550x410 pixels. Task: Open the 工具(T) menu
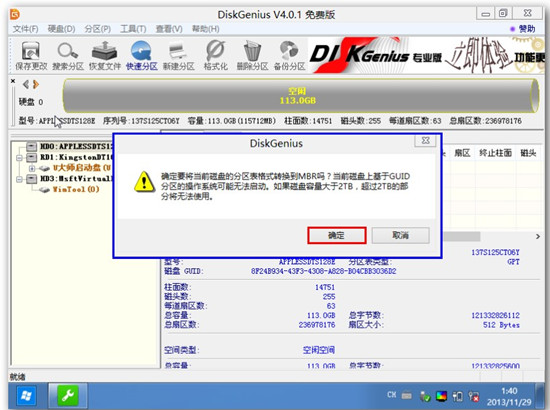133,29
